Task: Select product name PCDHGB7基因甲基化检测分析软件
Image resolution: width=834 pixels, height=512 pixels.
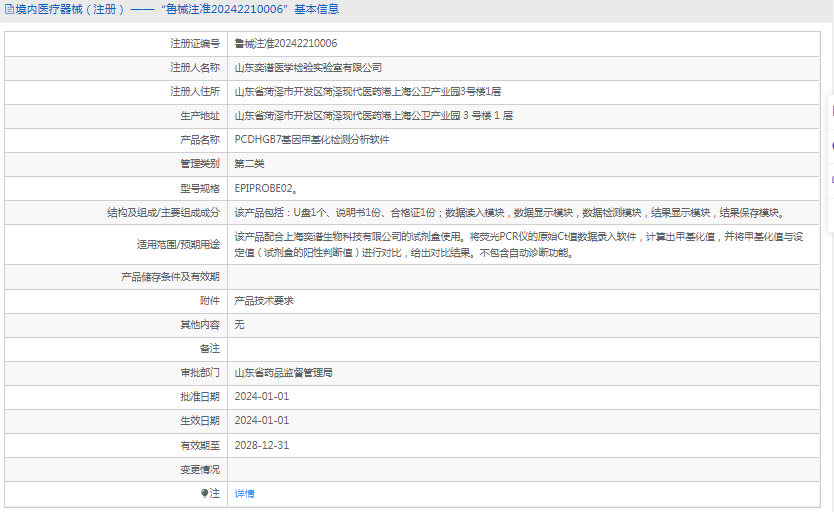Action: coord(312,139)
